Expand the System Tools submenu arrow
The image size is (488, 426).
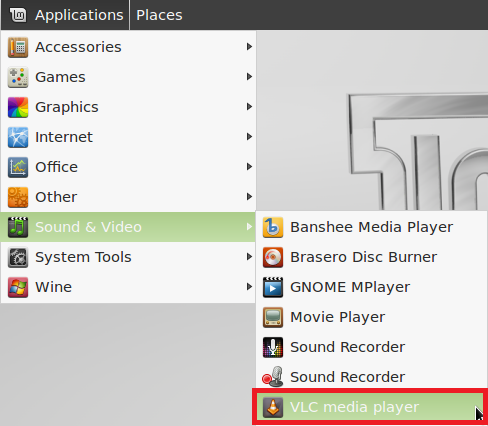[x=249, y=257]
